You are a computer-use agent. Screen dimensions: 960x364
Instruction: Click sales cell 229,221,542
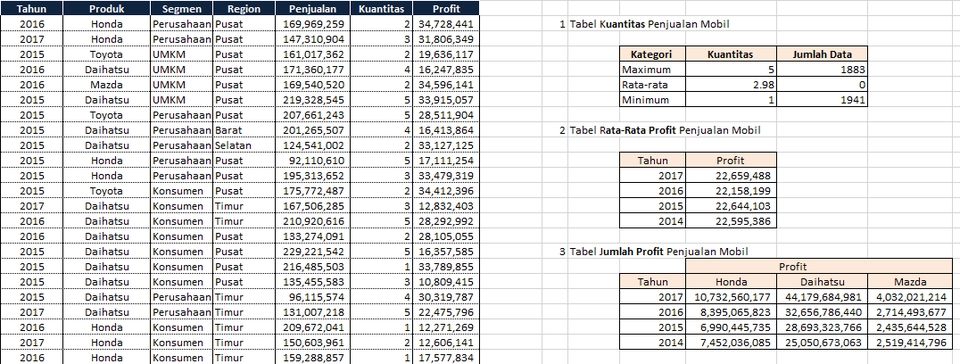(x=313, y=251)
